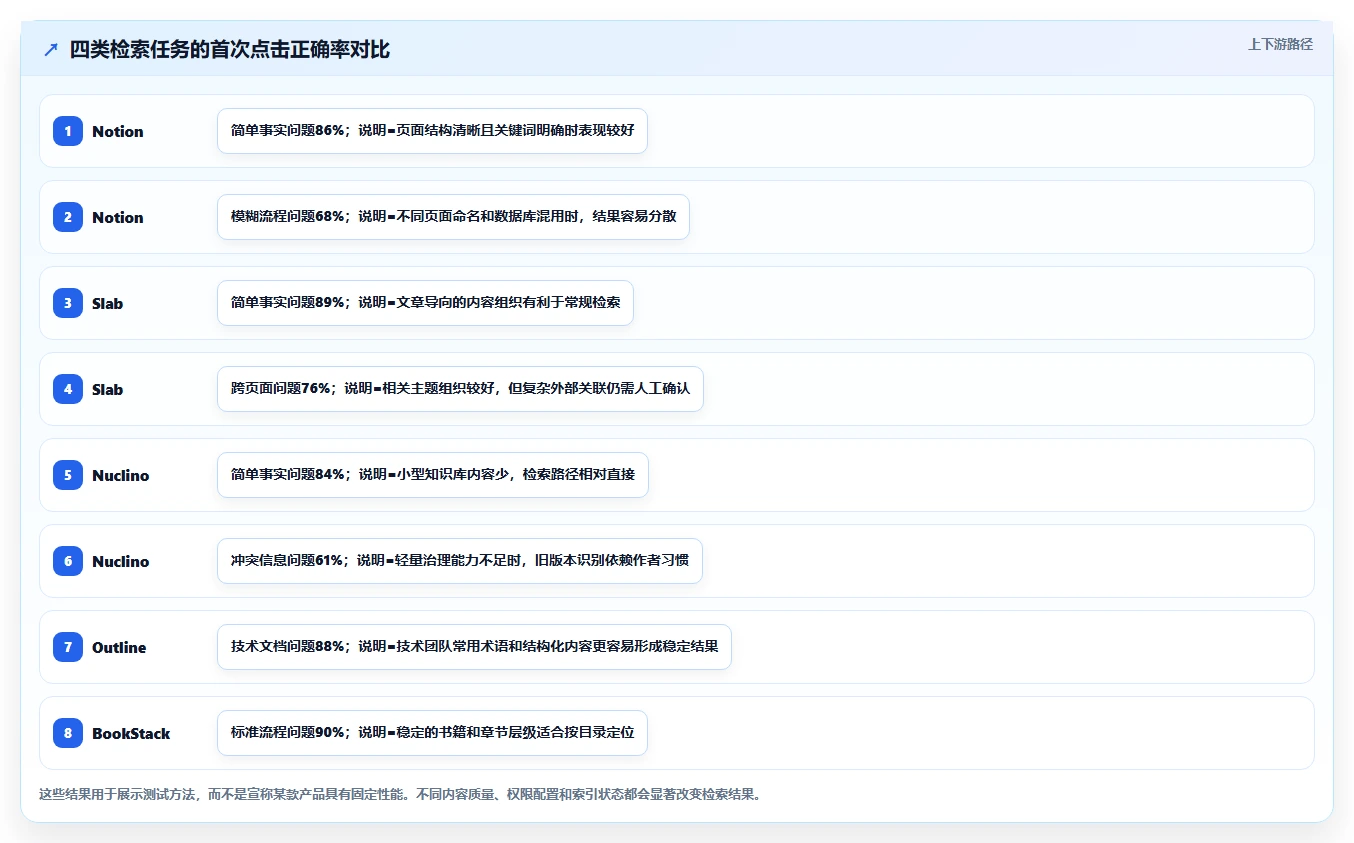1354x843 pixels.
Task: Click the arrow icon beside the title
Action: click(x=51, y=50)
